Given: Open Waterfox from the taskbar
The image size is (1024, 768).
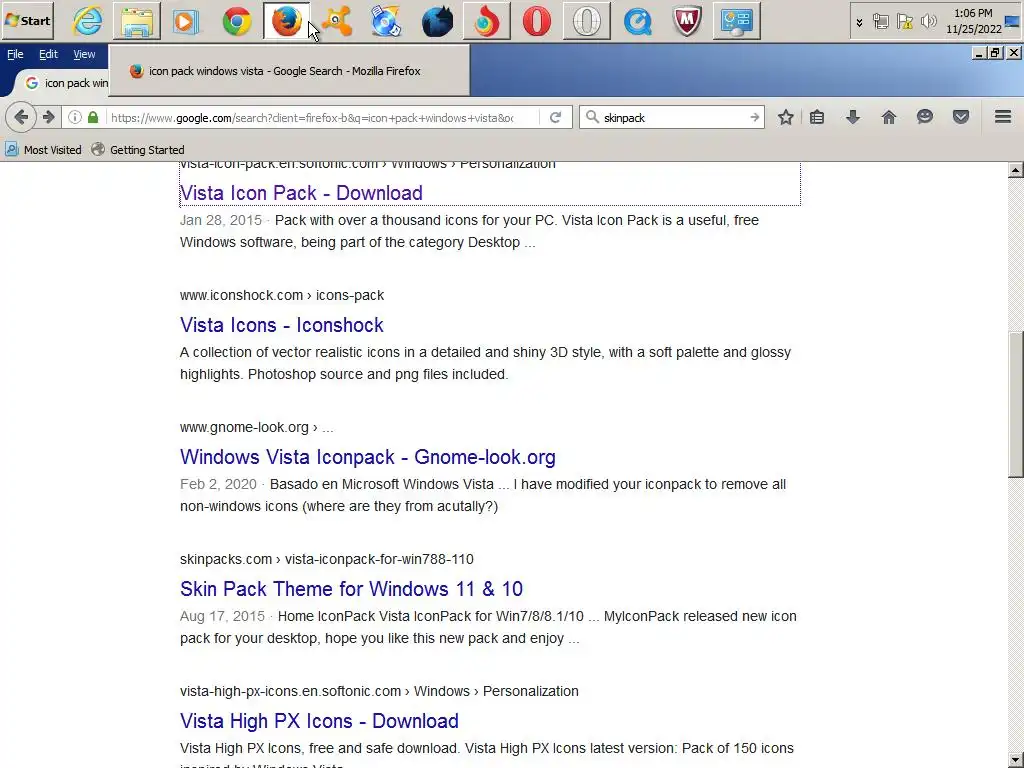Looking at the screenshot, I should pos(437,21).
